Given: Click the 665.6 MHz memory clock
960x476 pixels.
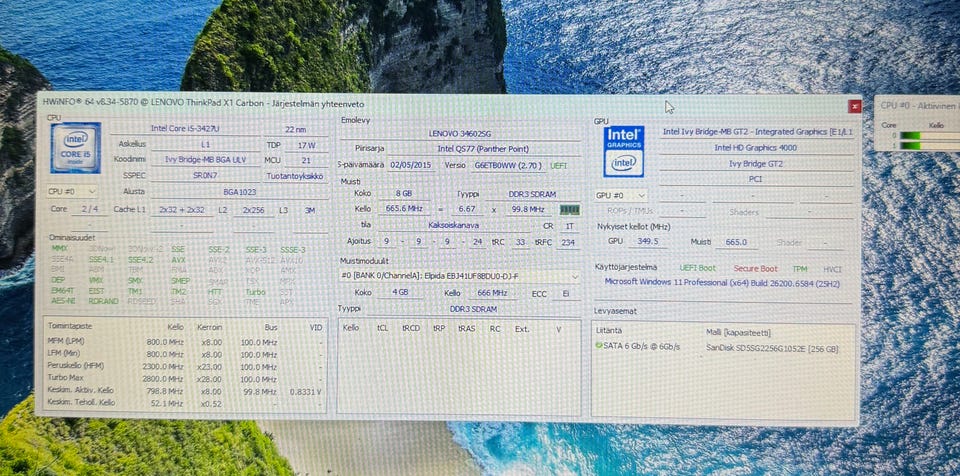Looking at the screenshot, I should [404, 210].
